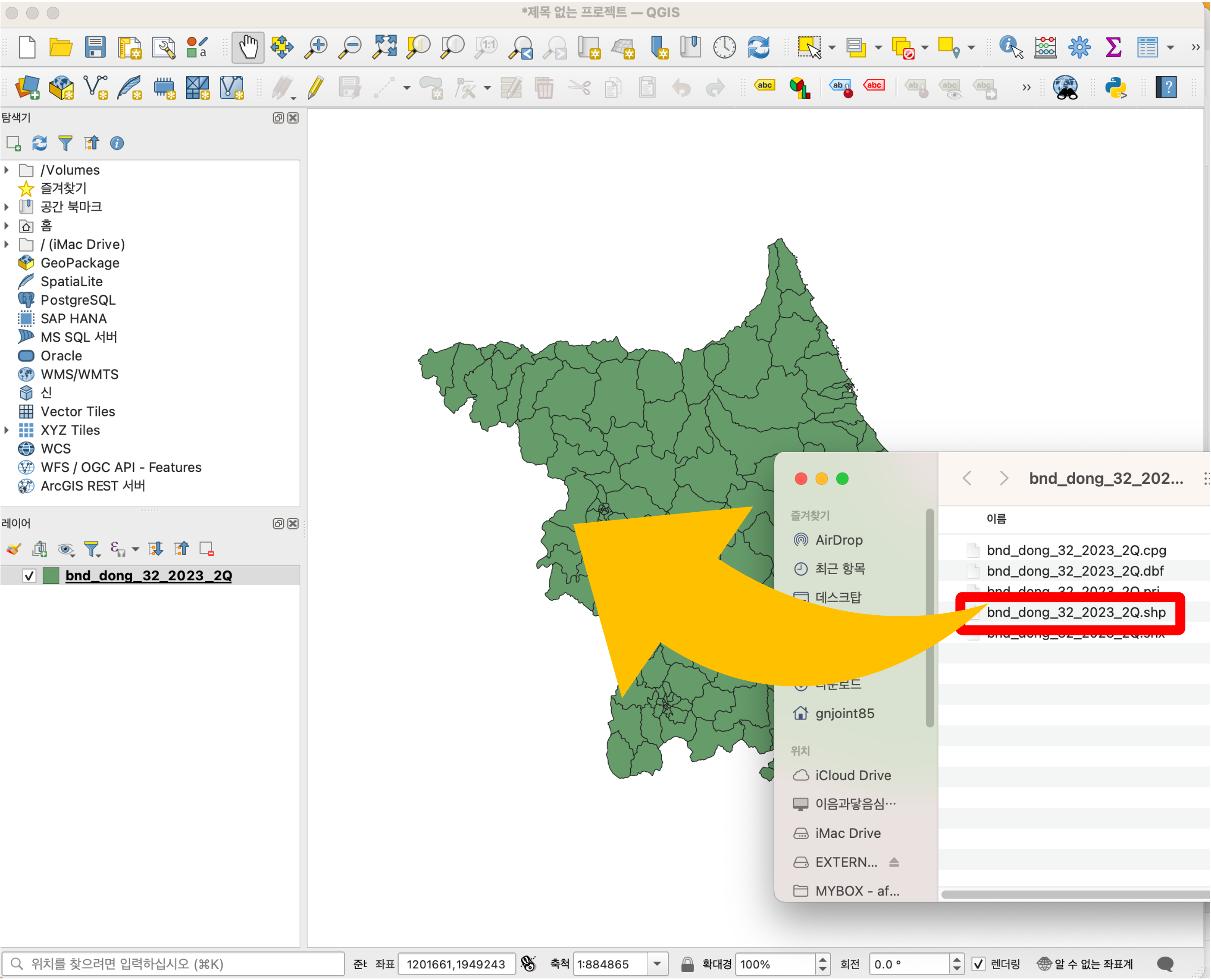Expand the XYZ Tiles browser node
Image resolution: width=1211 pixels, height=980 pixels.
7,430
